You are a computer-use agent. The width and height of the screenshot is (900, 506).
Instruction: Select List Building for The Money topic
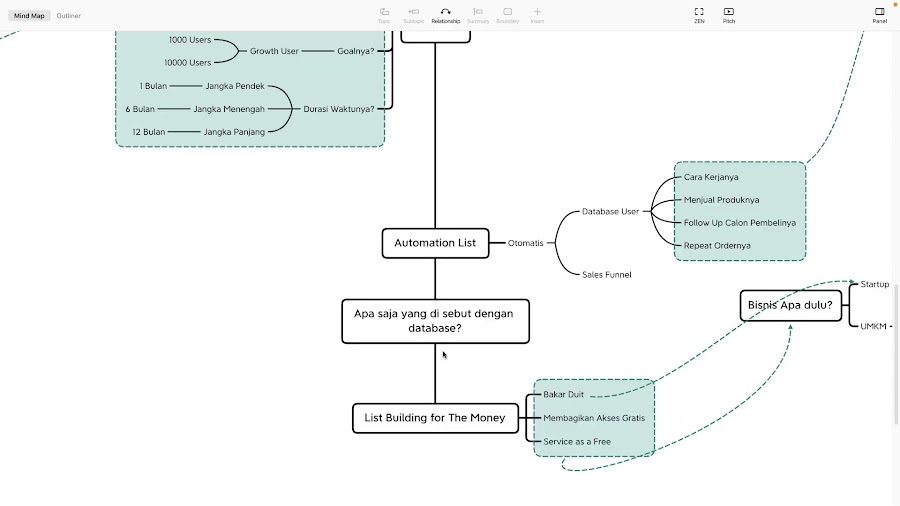tap(435, 418)
